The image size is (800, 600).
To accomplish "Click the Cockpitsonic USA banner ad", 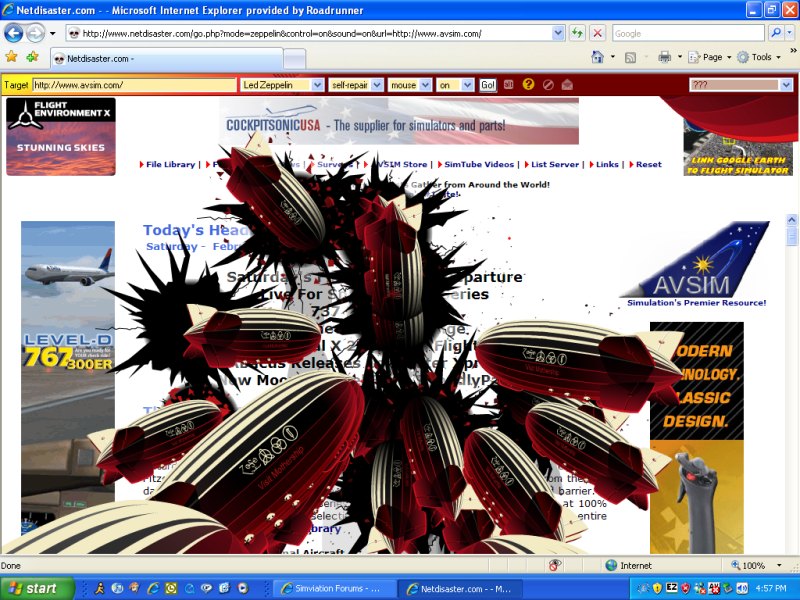I will coord(399,121).
